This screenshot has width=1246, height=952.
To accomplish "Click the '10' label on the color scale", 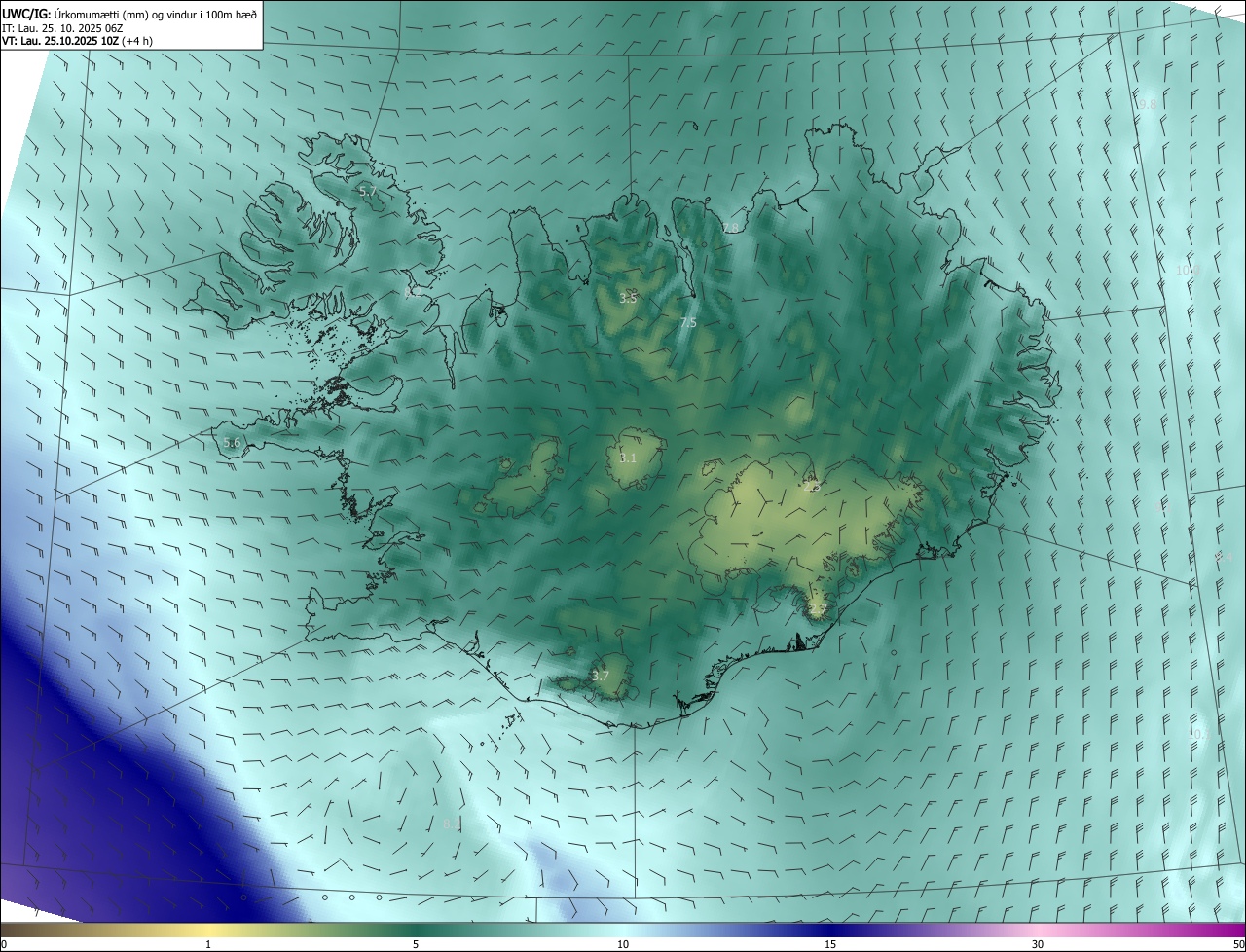I will click(x=623, y=944).
